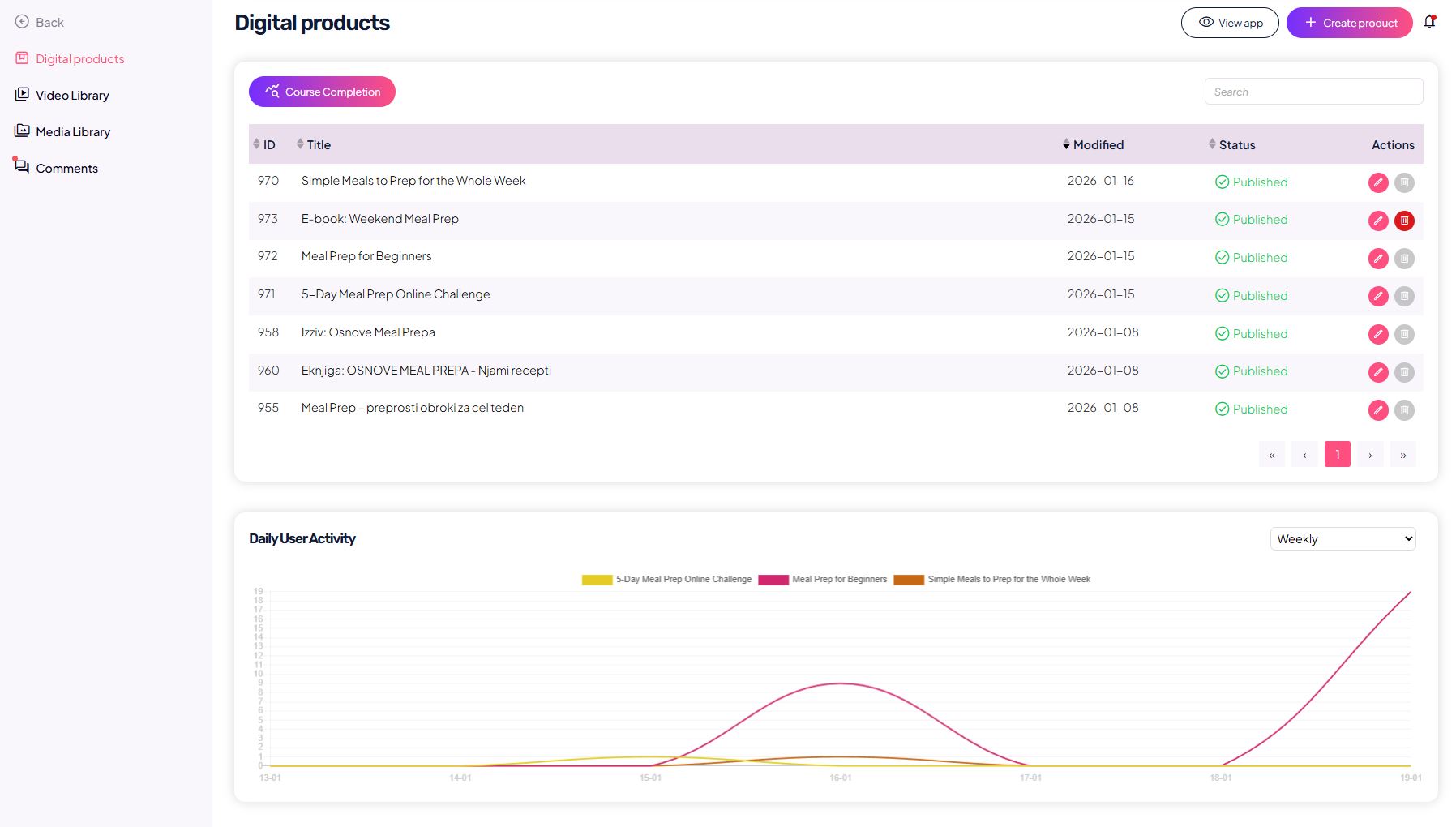Delete the 5-Day Meal Prep Online Challenge

1404,296
